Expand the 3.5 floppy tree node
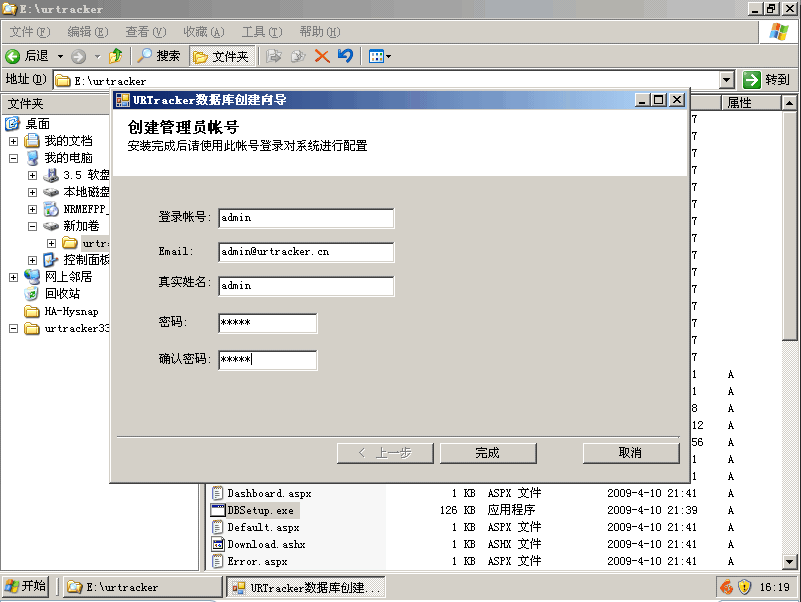 click(32, 175)
